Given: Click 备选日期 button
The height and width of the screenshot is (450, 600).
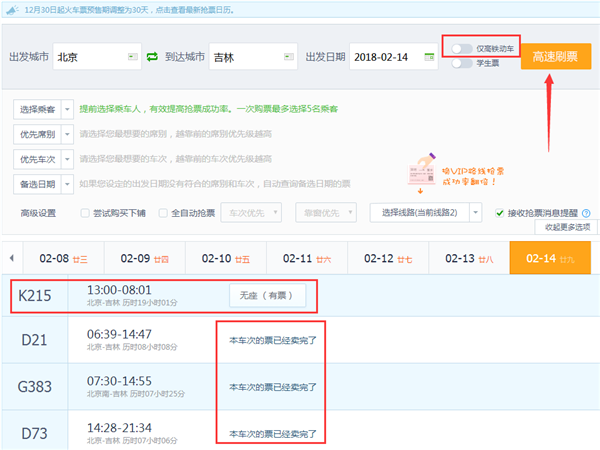Looking at the screenshot, I should tap(38, 184).
